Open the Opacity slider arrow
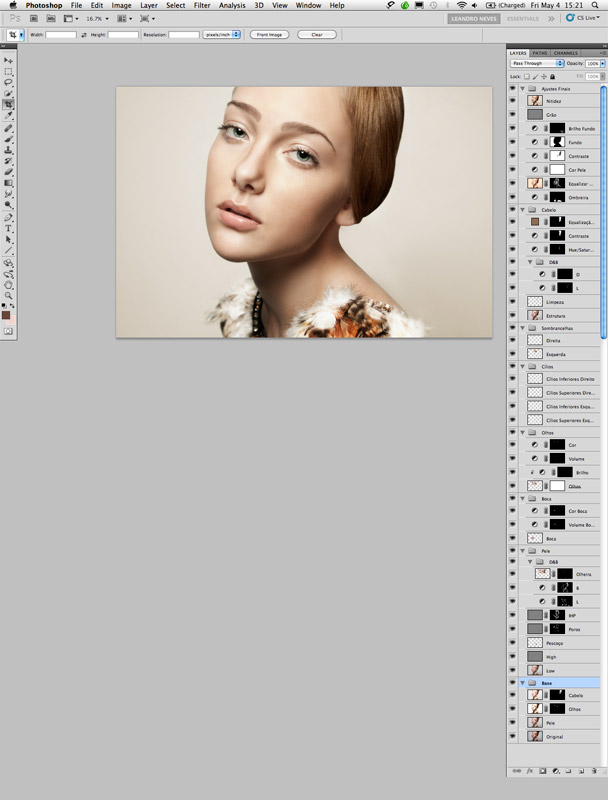Image resolution: width=608 pixels, height=800 pixels. click(602, 63)
